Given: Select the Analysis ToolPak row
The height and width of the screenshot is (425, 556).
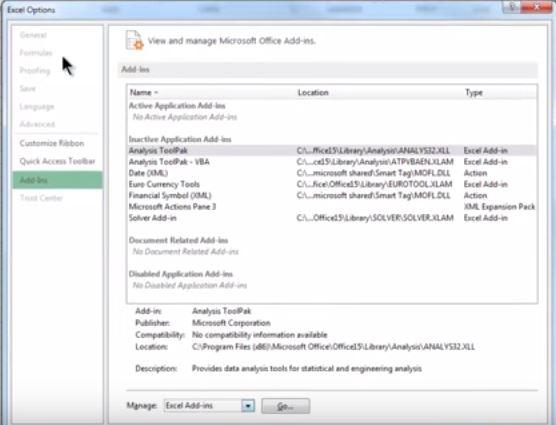Looking at the screenshot, I should [x=332, y=151].
